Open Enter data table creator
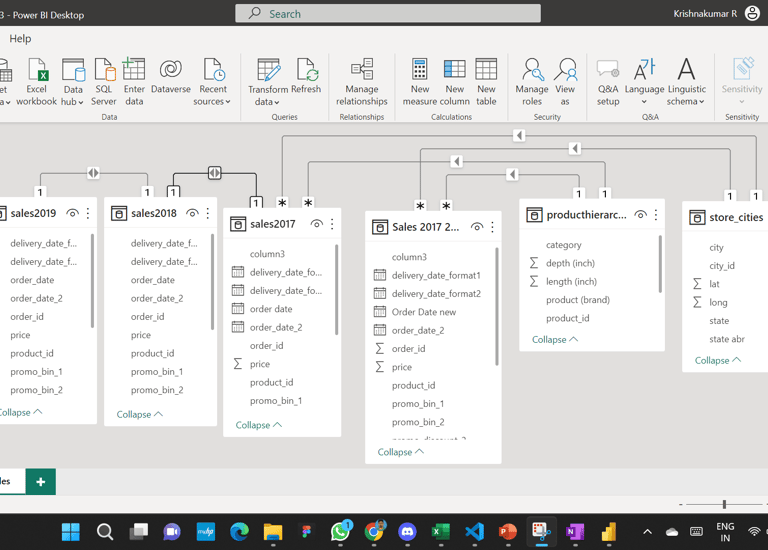The width and height of the screenshot is (768, 550). [134, 81]
